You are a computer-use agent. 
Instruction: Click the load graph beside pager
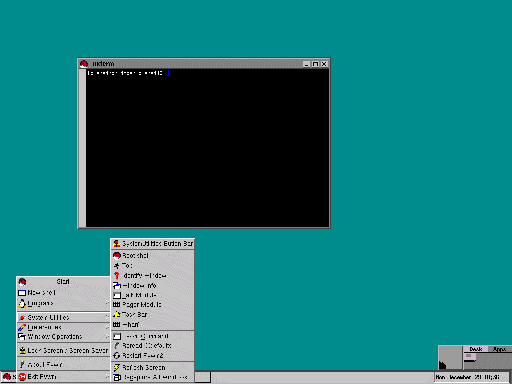point(450,358)
